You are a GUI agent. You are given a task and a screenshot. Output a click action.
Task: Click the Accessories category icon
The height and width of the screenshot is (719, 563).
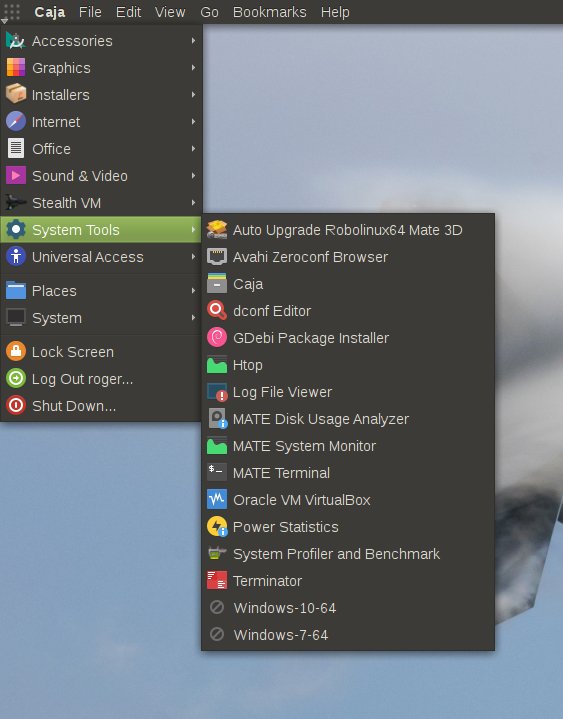point(16,41)
